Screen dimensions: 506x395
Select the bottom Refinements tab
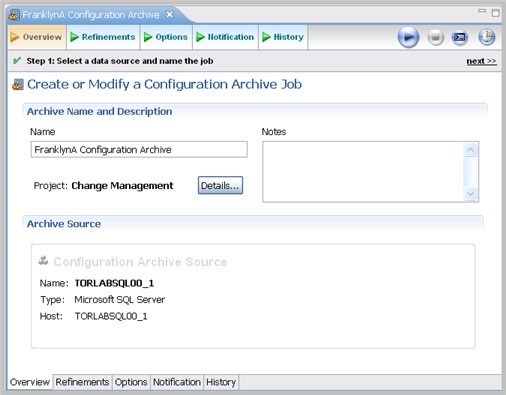click(x=82, y=382)
